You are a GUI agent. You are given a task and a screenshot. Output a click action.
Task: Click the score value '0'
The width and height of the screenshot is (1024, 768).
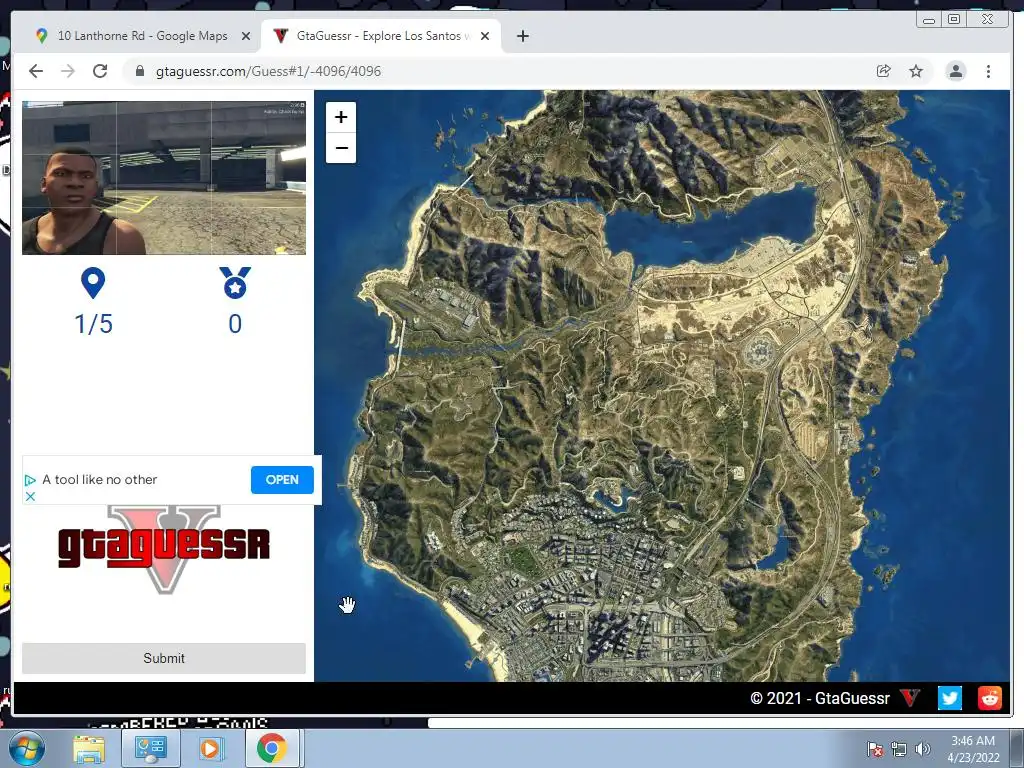[x=235, y=324]
